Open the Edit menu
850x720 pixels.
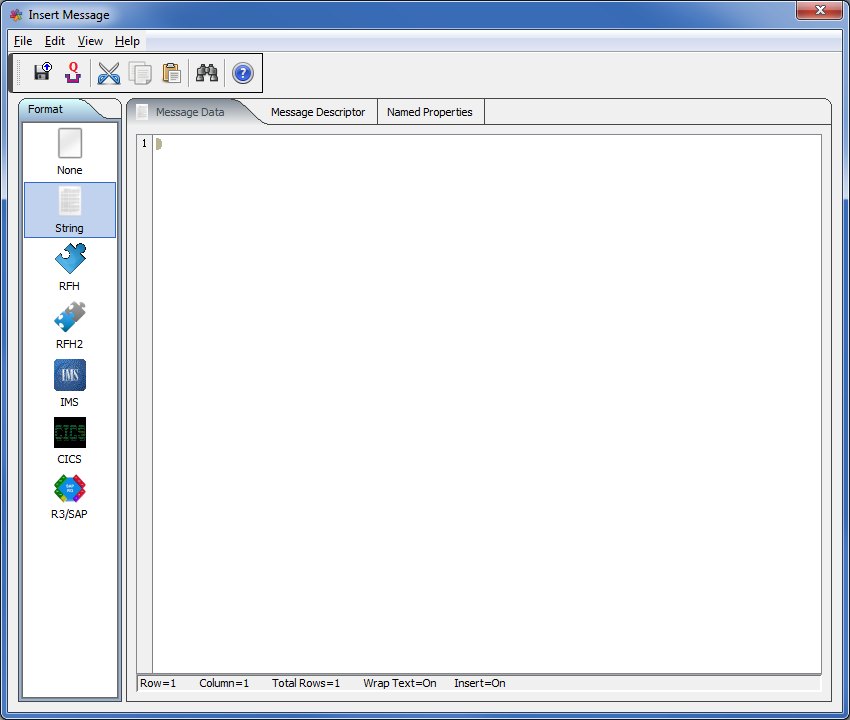(55, 41)
